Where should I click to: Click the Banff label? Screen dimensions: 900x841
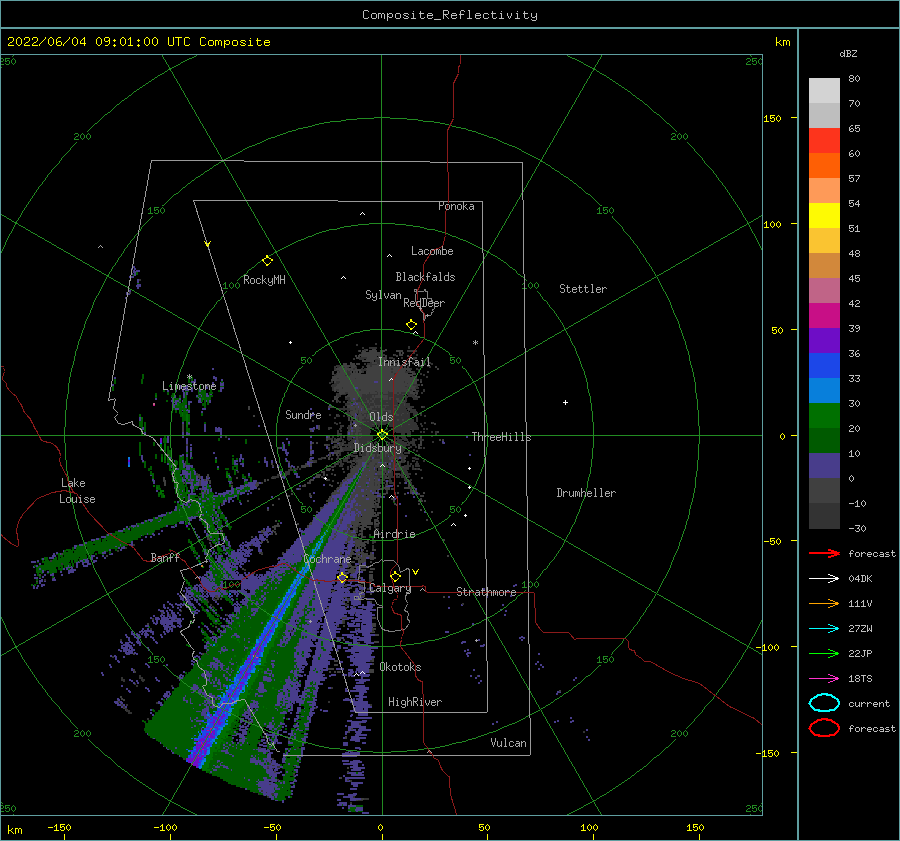coord(165,557)
